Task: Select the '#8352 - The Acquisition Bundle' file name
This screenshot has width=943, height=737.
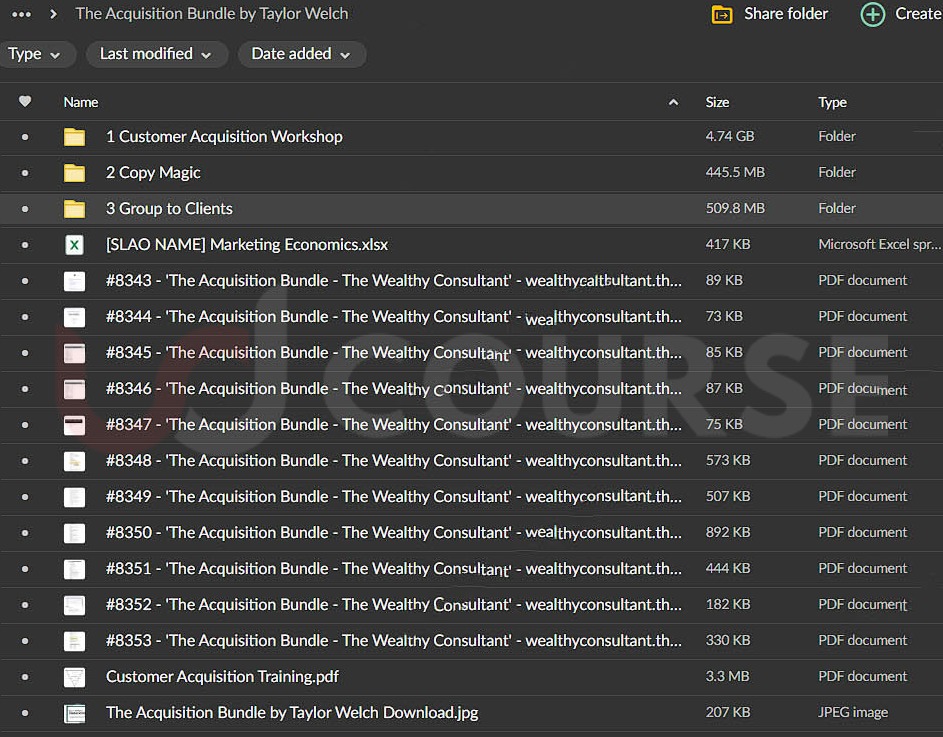Action: (x=394, y=605)
